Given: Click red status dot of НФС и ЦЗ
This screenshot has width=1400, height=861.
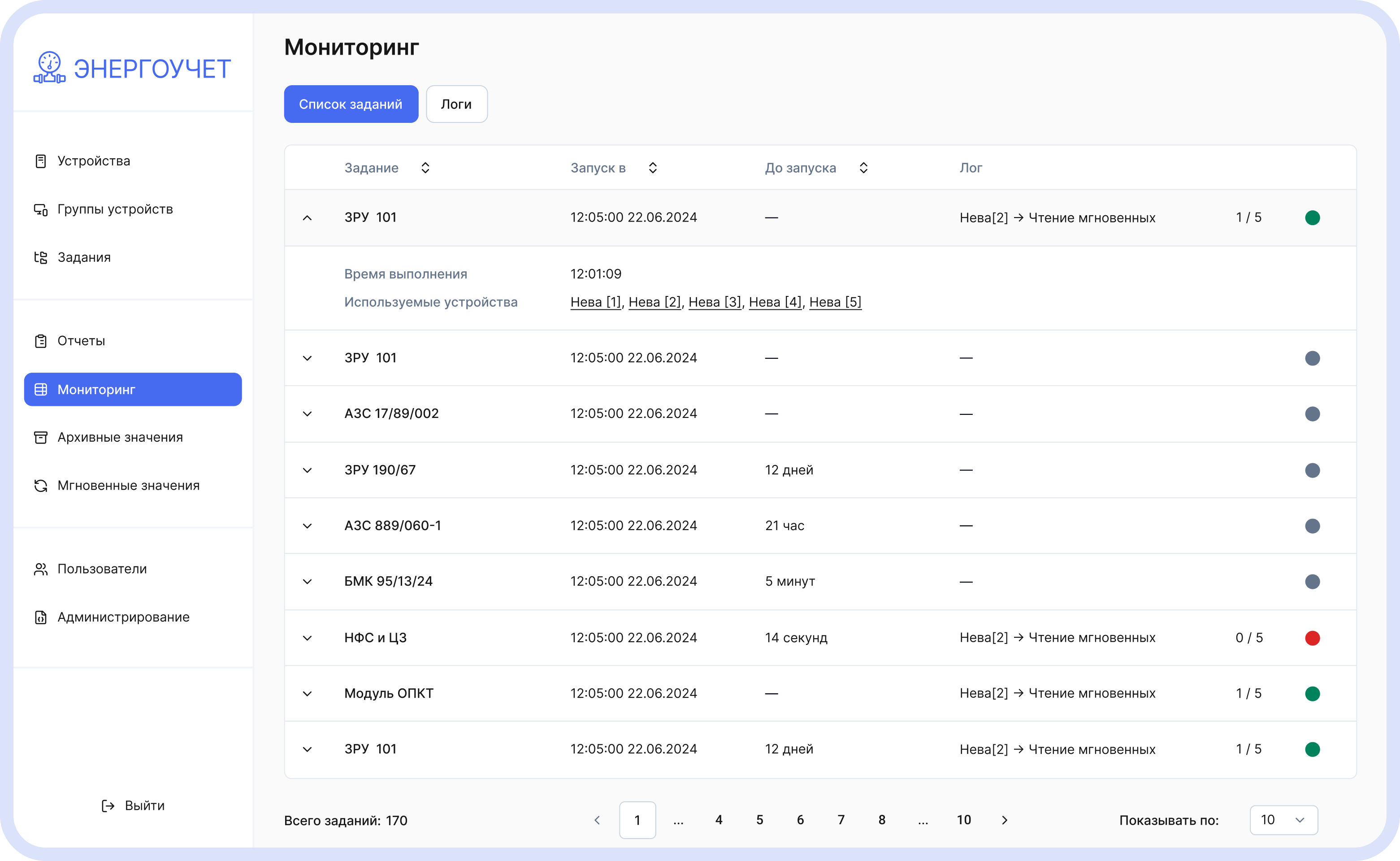Looking at the screenshot, I should (1312, 638).
